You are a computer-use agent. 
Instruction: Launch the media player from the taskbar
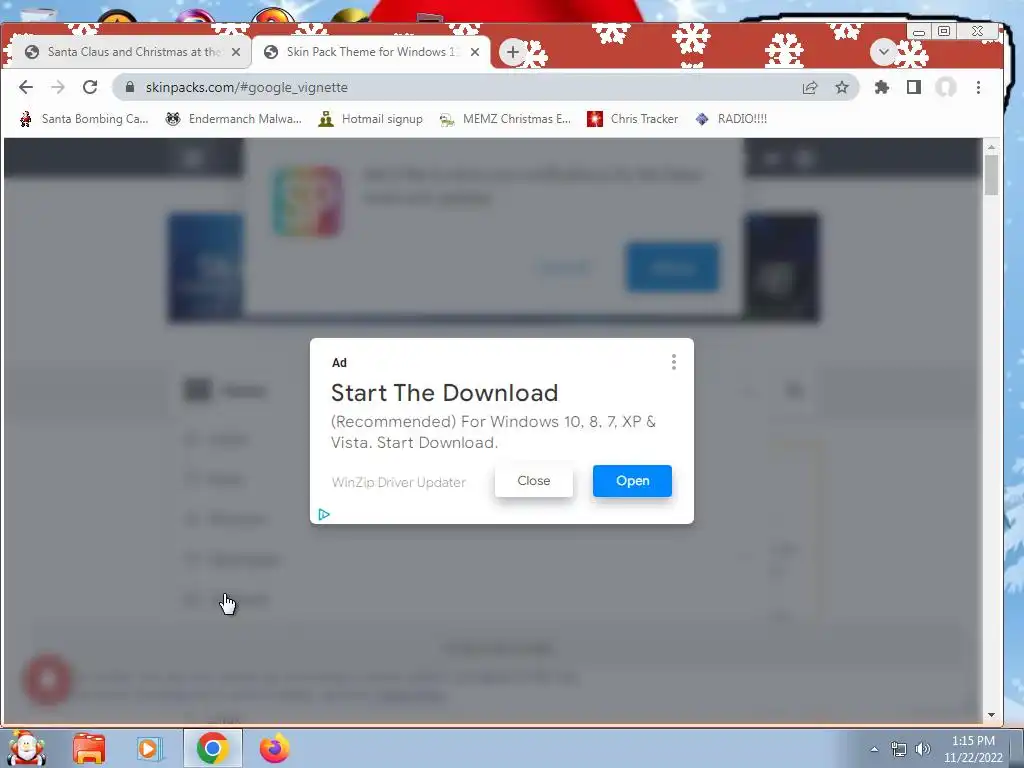point(149,748)
